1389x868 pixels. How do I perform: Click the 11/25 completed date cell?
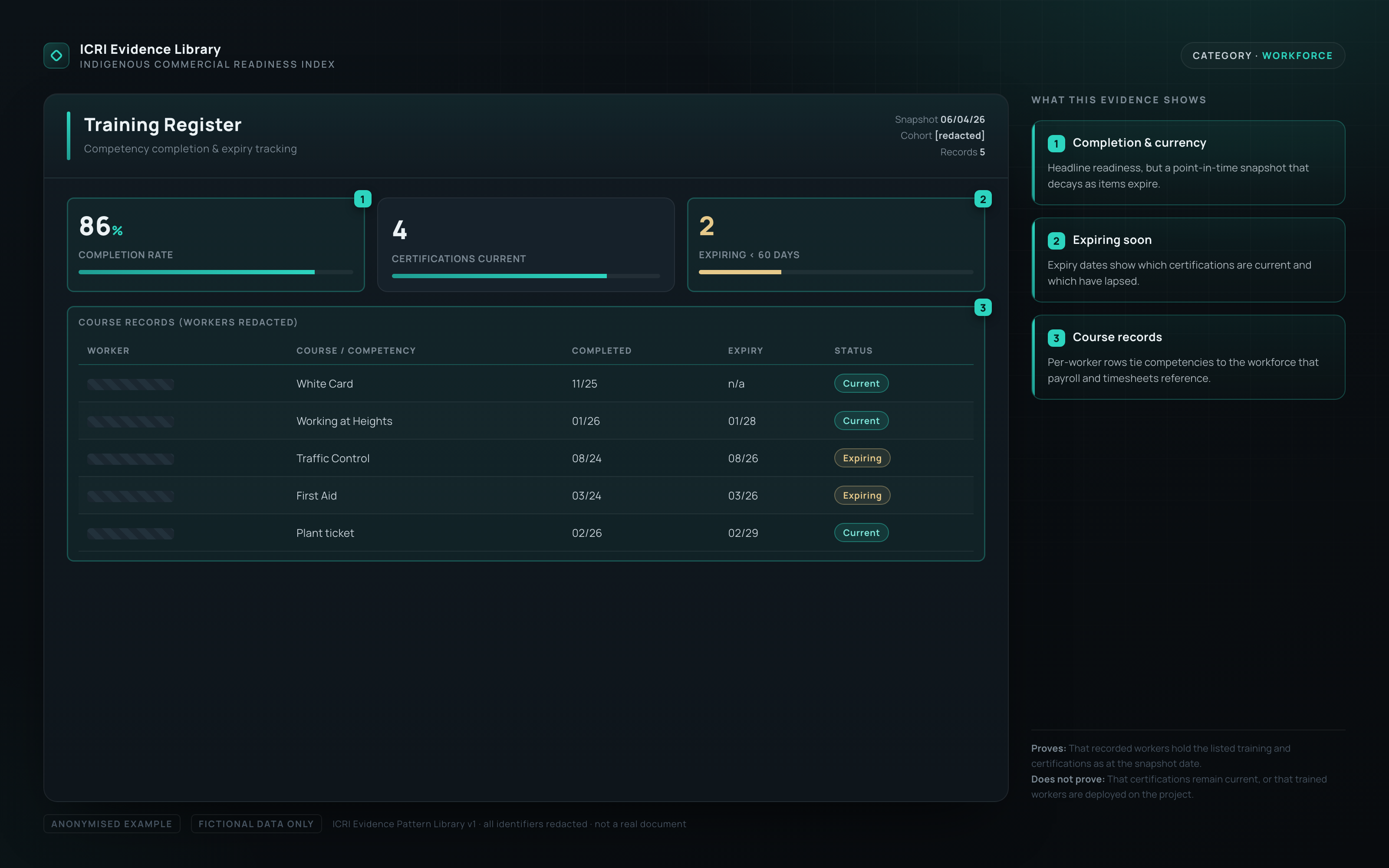tap(584, 384)
